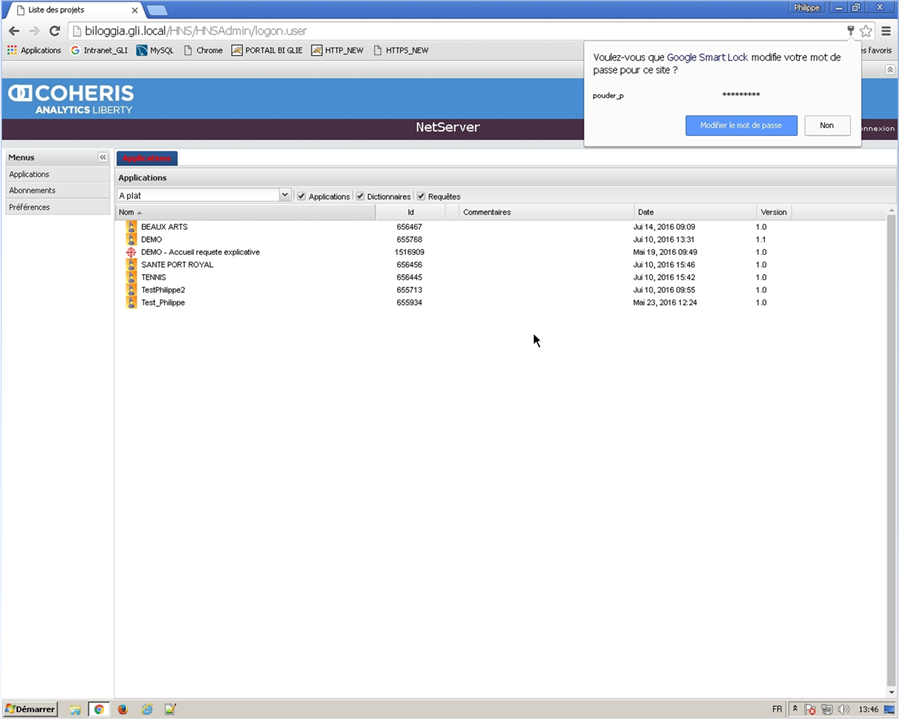
Task: Decline password update with Non button
Action: pos(827,125)
